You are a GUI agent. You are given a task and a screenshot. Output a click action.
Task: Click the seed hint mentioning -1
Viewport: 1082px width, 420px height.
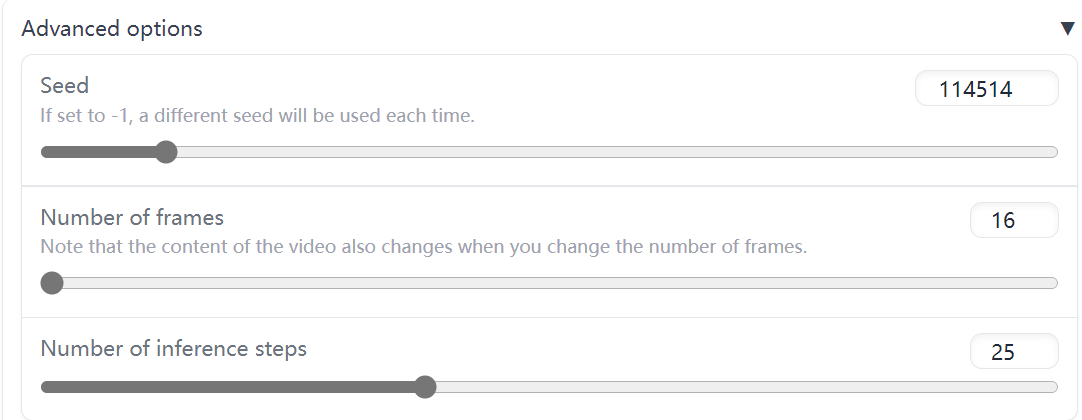(257, 115)
